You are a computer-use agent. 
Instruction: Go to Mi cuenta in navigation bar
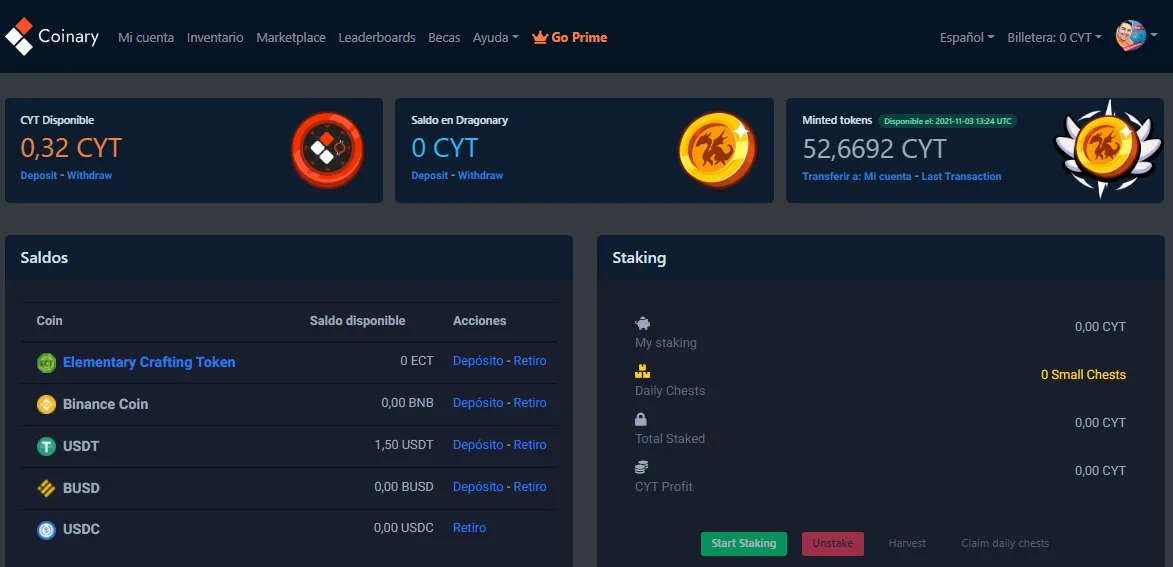pos(146,37)
